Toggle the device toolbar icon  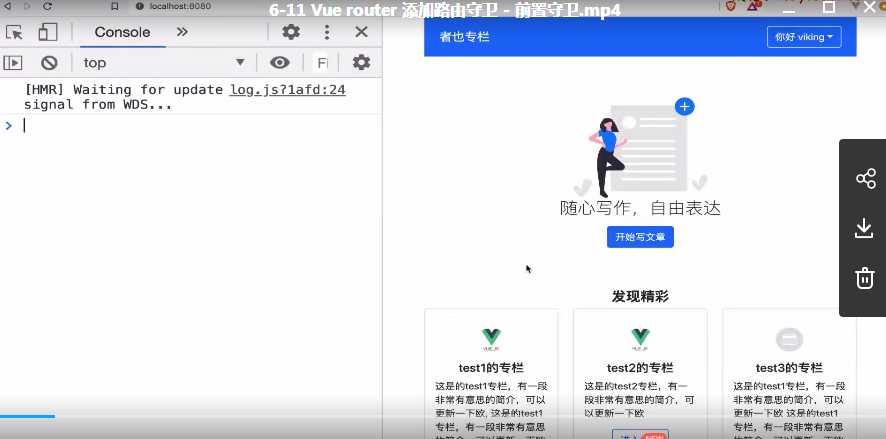47,32
